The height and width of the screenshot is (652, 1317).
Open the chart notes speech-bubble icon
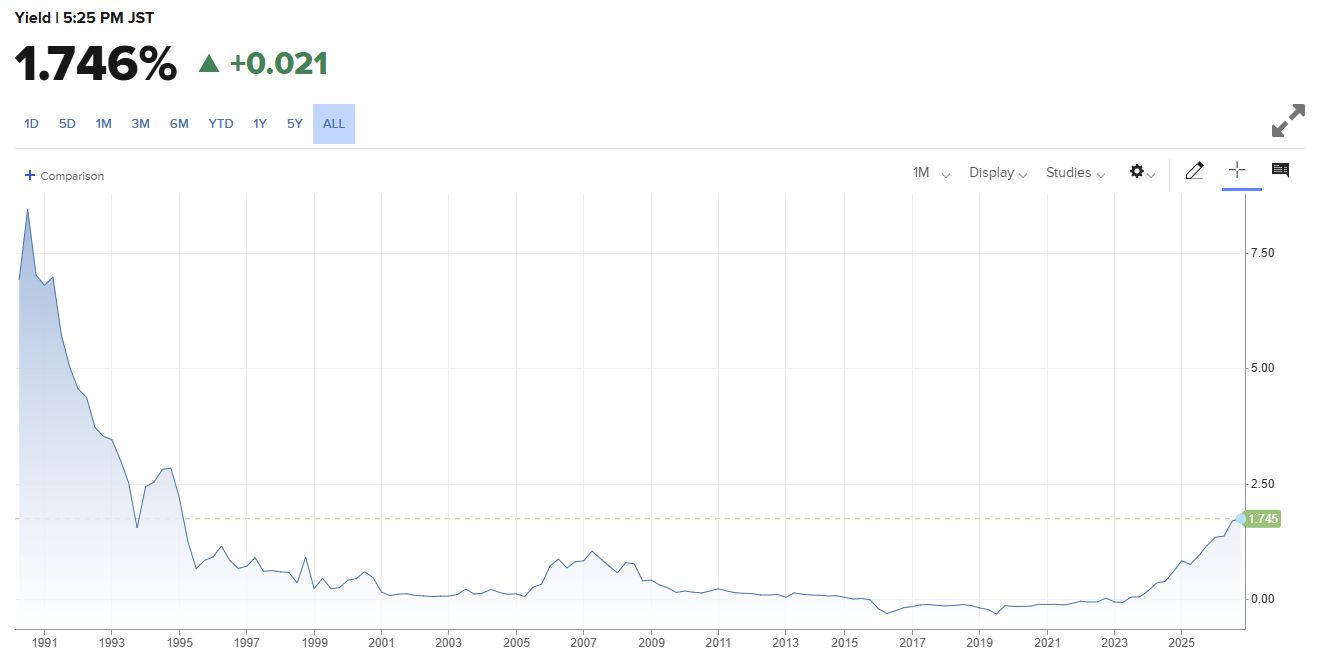tap(1280, 170)
